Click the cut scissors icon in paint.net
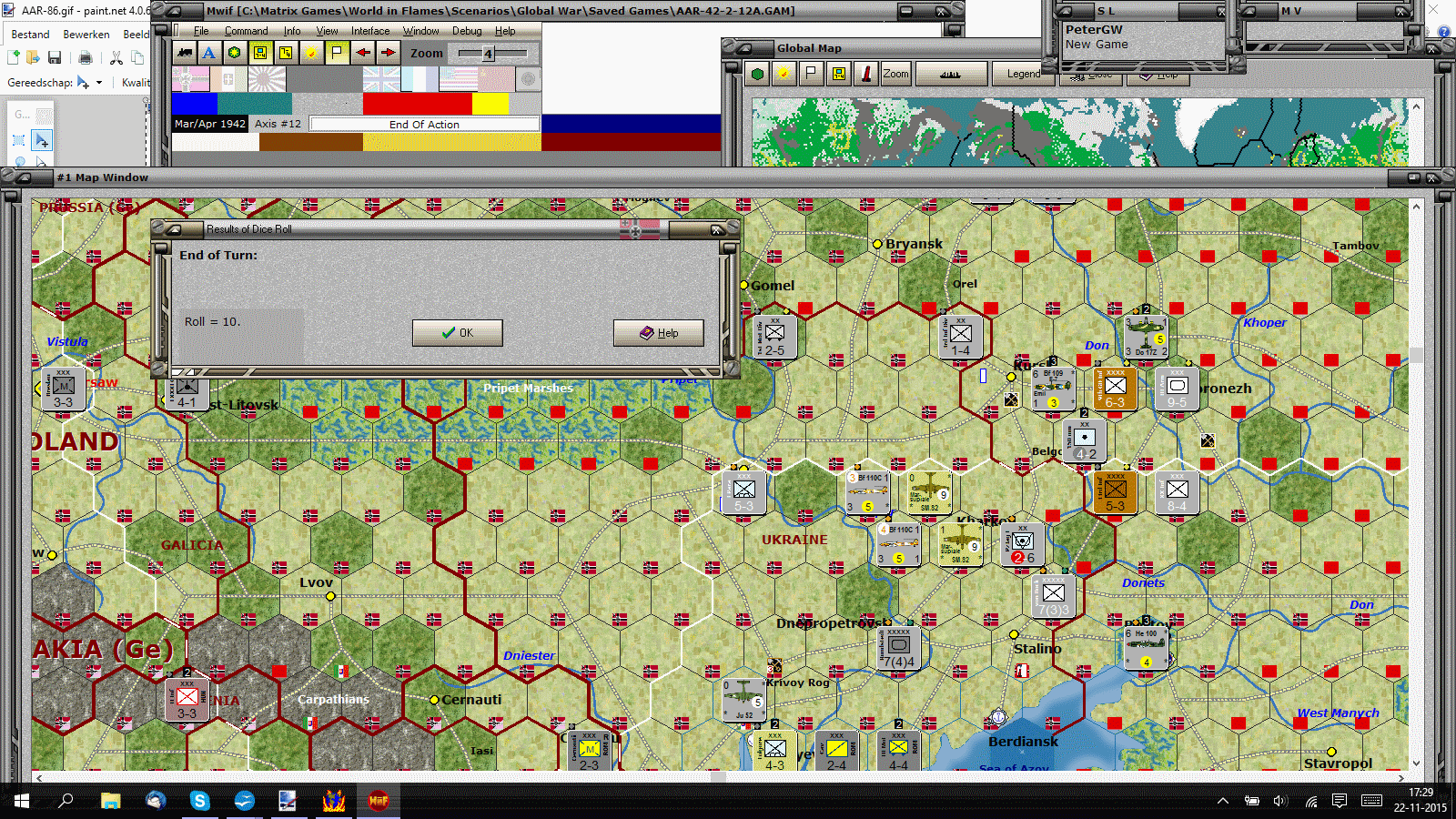 coord(116,58)
